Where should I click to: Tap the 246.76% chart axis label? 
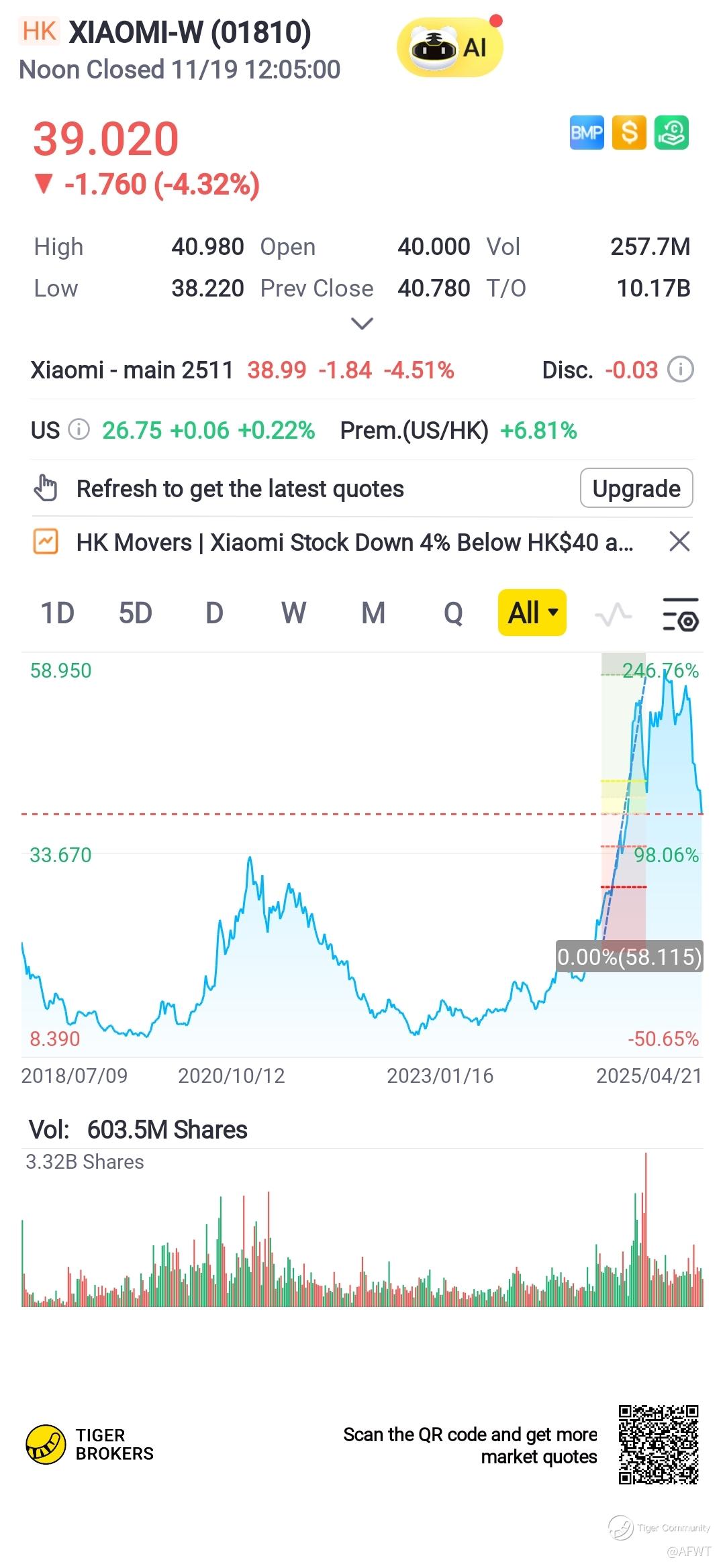click(x=661, y=670)
